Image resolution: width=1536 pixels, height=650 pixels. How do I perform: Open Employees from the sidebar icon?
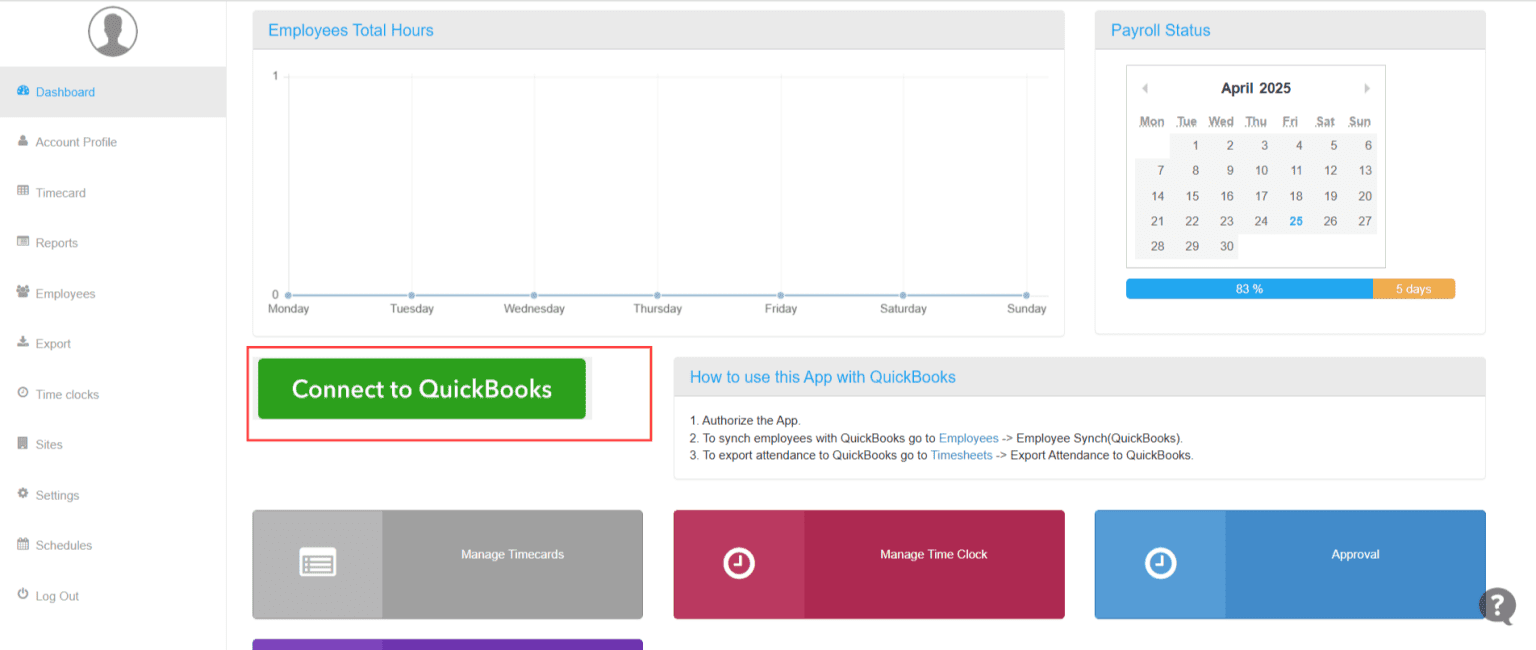click(x=22, y=293)
